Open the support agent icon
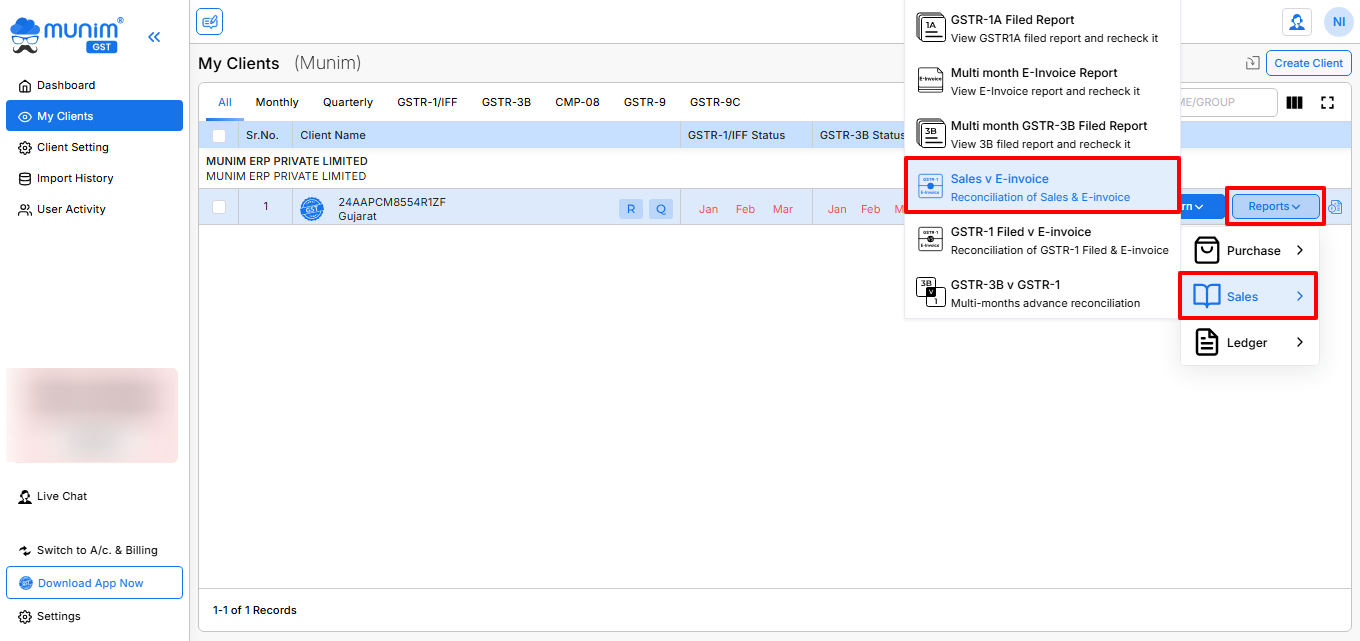Screen dimensions: 1360x641 (1296, 22)
